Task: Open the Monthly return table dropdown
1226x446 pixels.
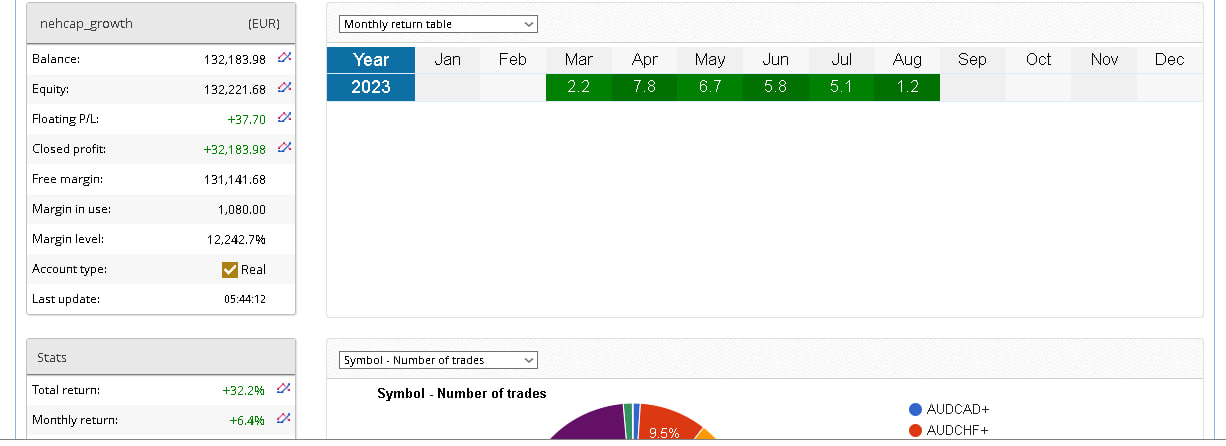Action: pyautogui.click(x=438, y=24)
